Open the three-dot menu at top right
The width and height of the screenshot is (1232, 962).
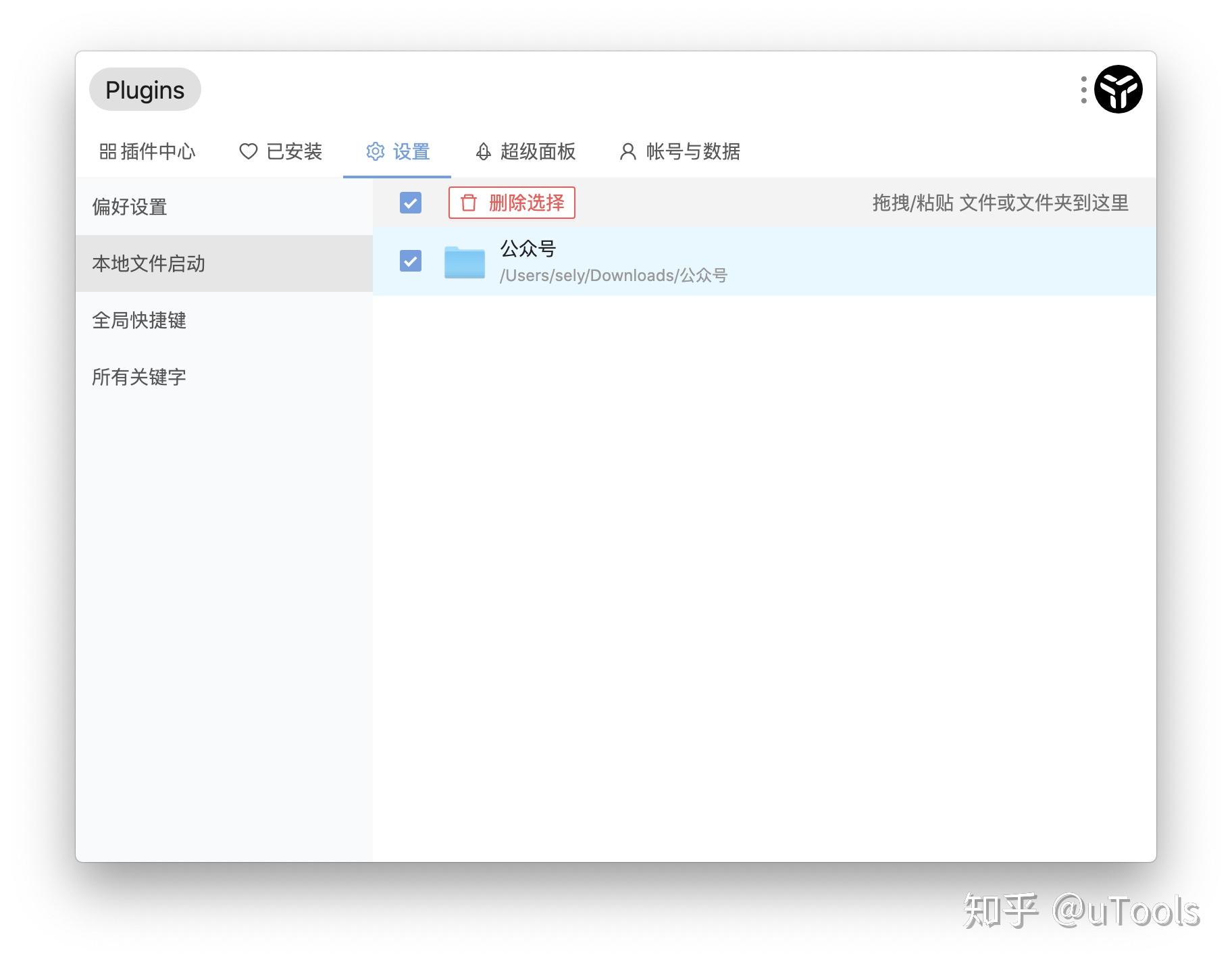click(1083, 88)
